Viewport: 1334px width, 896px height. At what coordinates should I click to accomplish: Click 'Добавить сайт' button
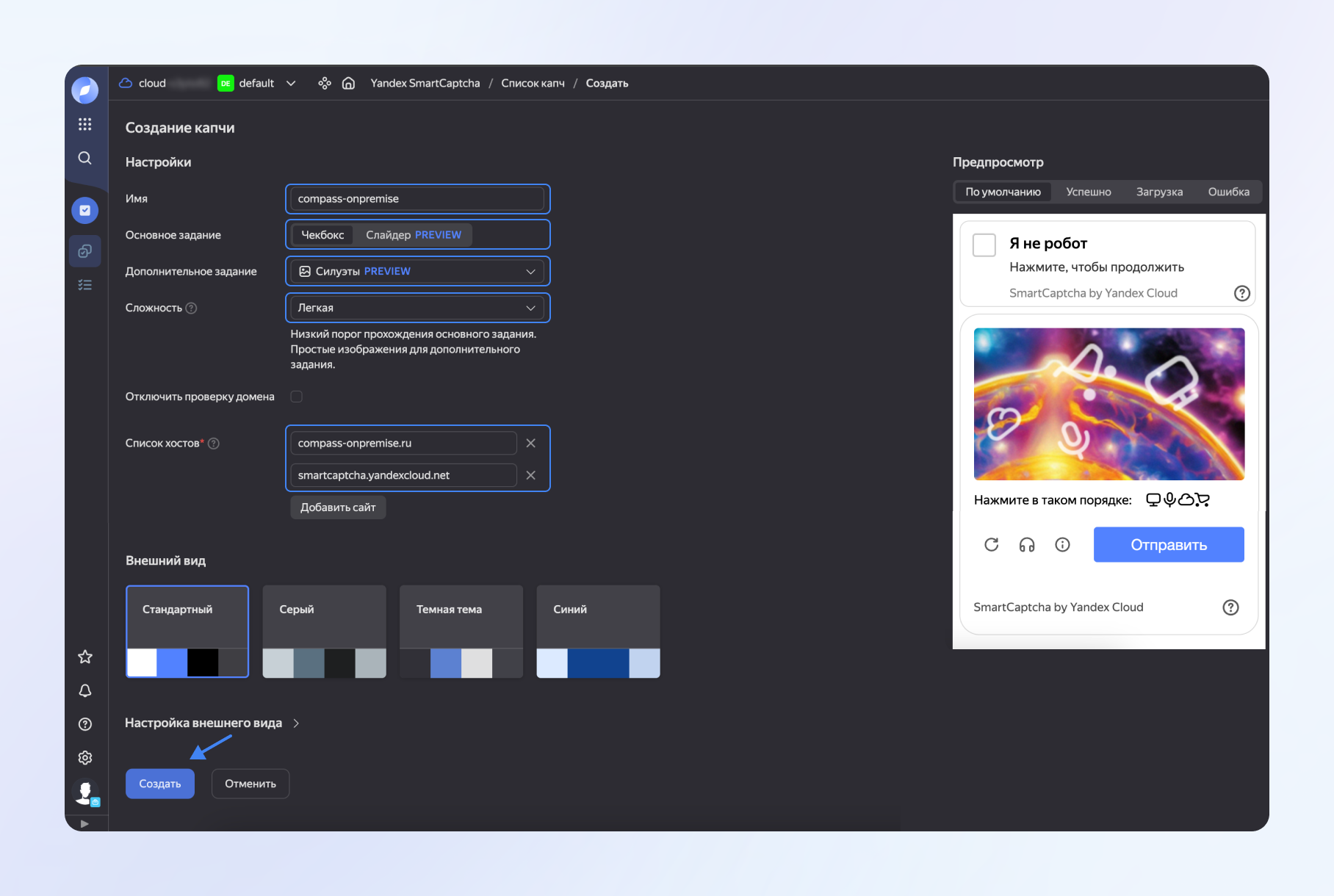click(x=338, y=507)
